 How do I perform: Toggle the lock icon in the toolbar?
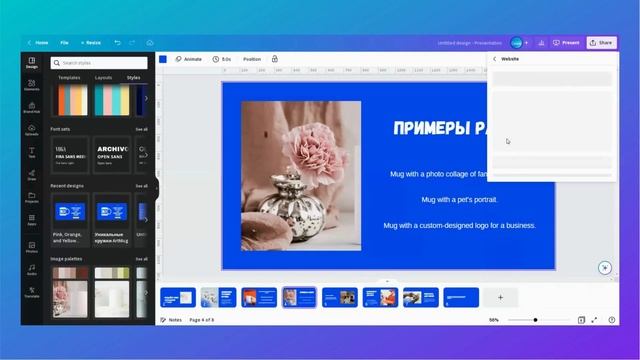(x=275, y=59)
